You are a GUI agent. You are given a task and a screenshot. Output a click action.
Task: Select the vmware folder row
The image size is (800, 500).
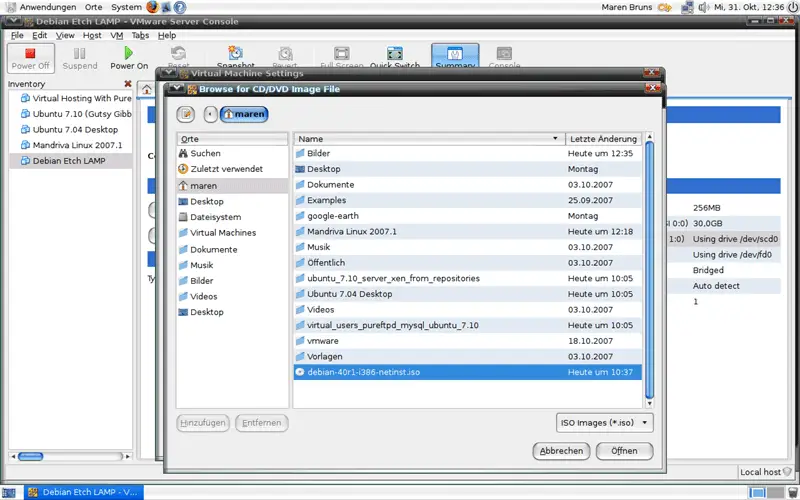[468, 341]
